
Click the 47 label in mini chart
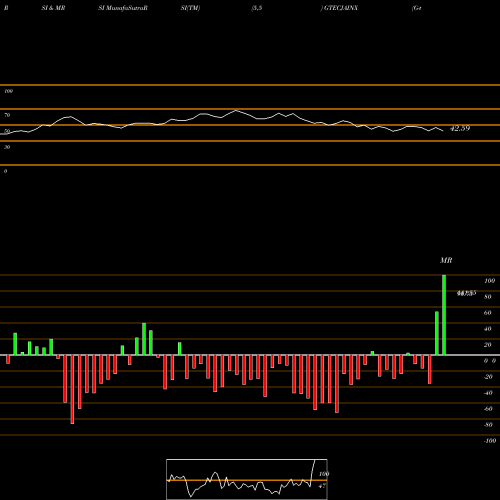coord(322,486)
